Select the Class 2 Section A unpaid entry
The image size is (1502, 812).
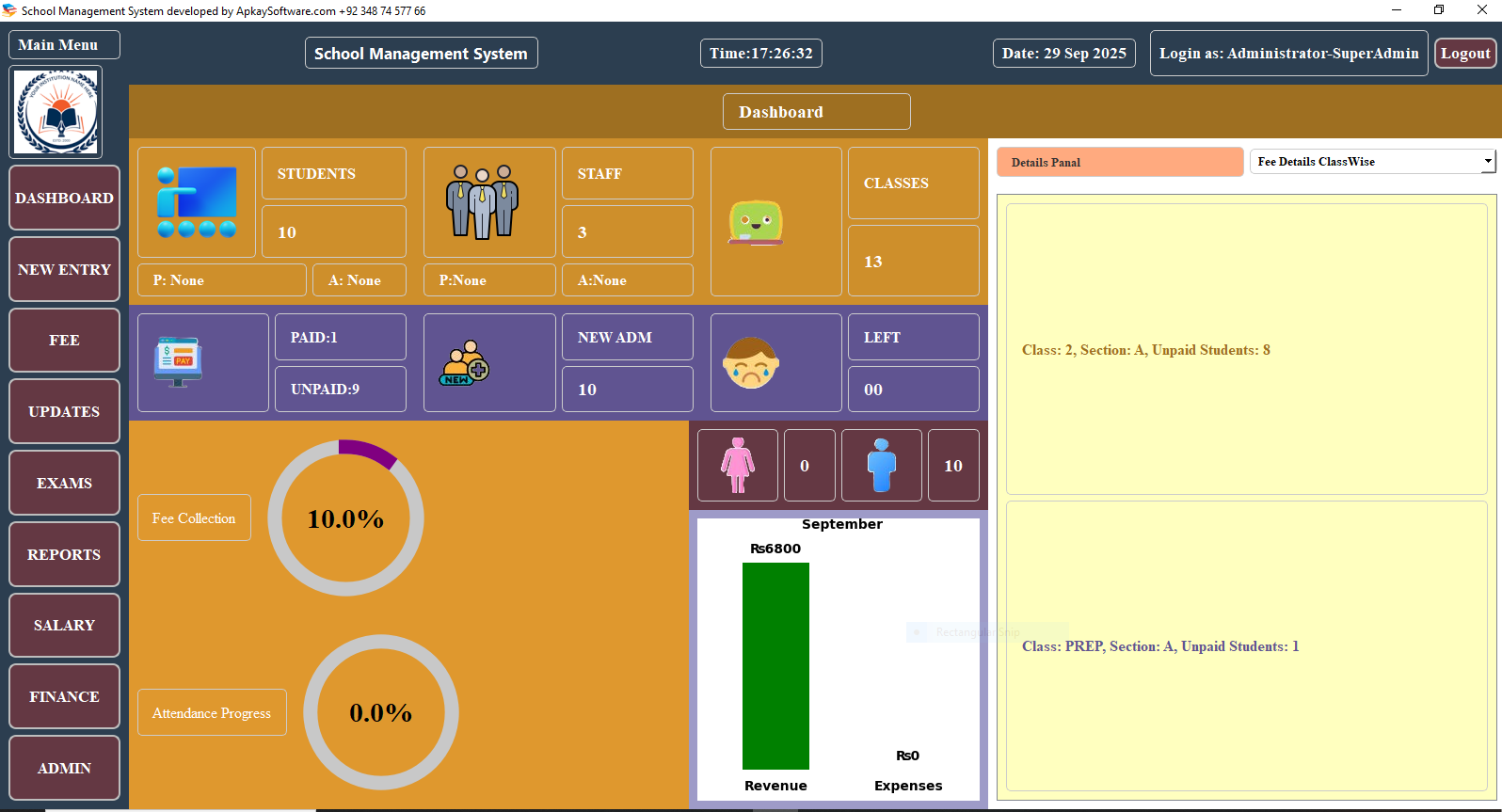(1145, 350)
